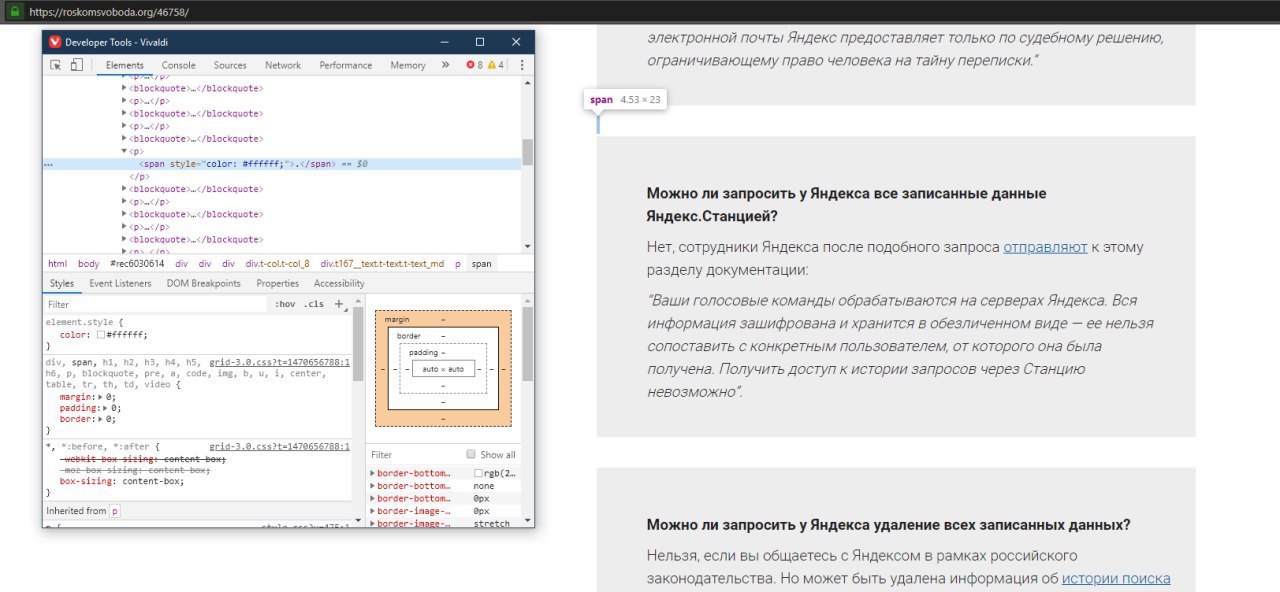Expand the padding shorthand property arrow
Image resolution: width=1280 pixels, height=592 pixels.
(104, 408)
